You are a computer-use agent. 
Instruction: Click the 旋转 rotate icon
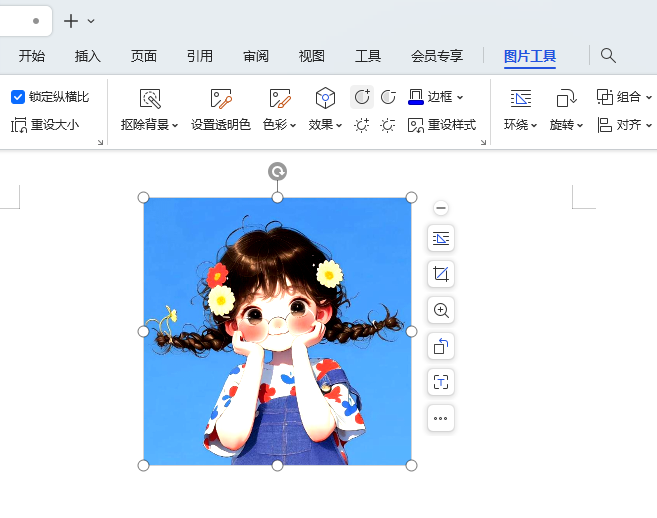[x=566, y=99]
